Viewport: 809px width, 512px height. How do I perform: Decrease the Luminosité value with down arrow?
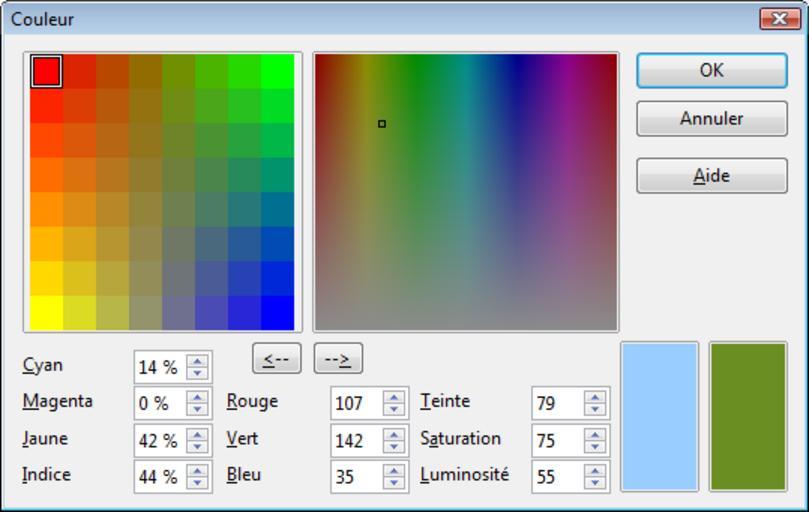pyautogui.click(x=596, y=483)
